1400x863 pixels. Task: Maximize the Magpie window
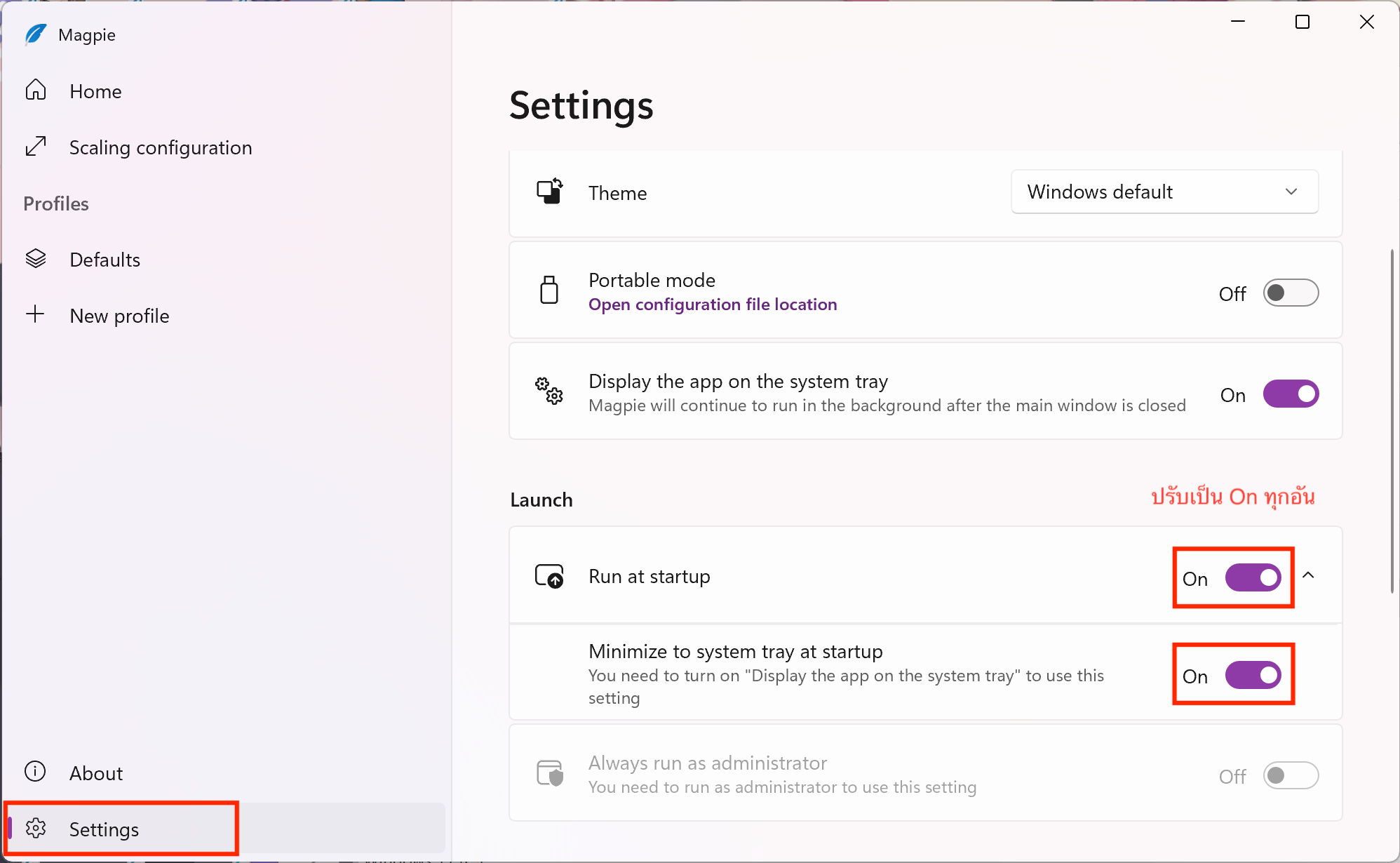[1303, 22]
